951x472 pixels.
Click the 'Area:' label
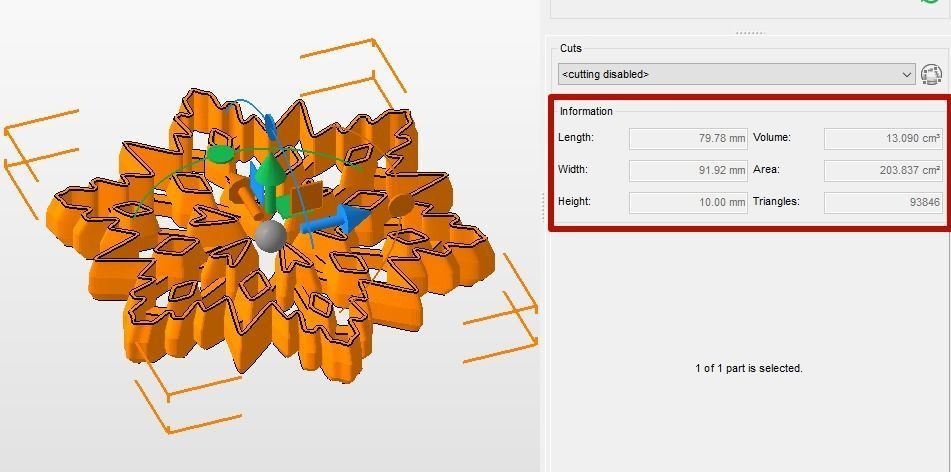[766, 170]
